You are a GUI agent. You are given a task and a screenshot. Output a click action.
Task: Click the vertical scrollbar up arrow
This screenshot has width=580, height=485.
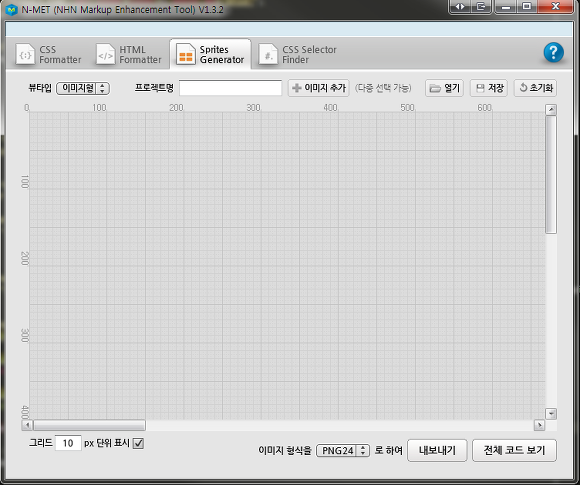(x=551, y=110)
